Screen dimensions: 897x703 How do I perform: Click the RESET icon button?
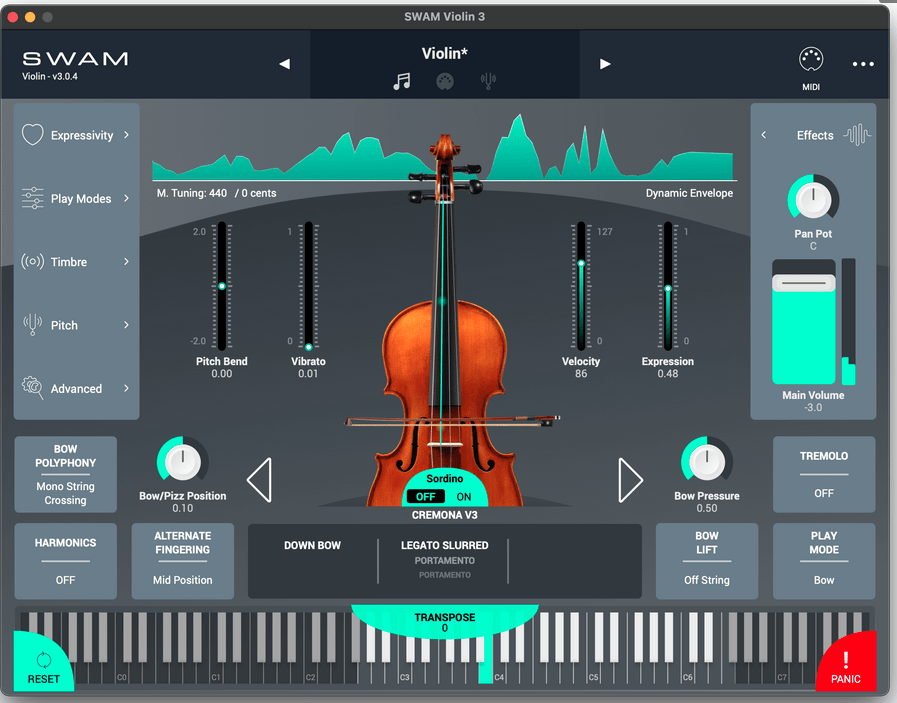click(43, 664)
